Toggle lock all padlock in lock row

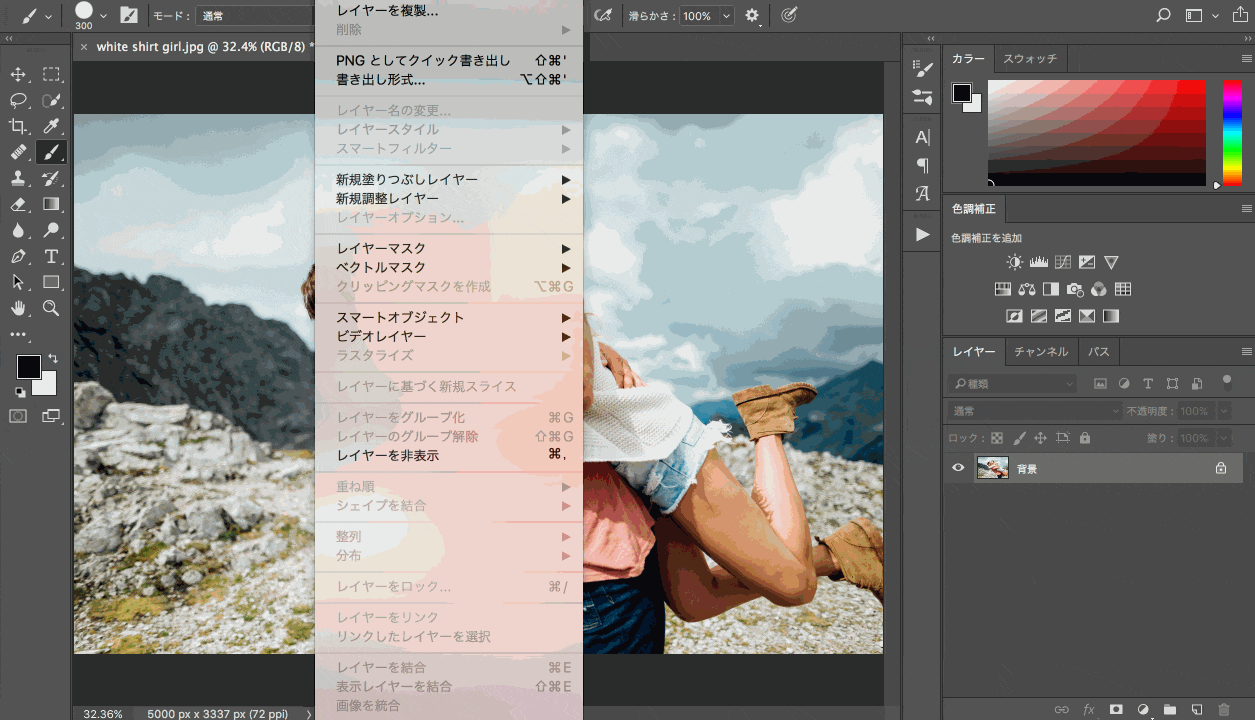(x=1085, y=438)
